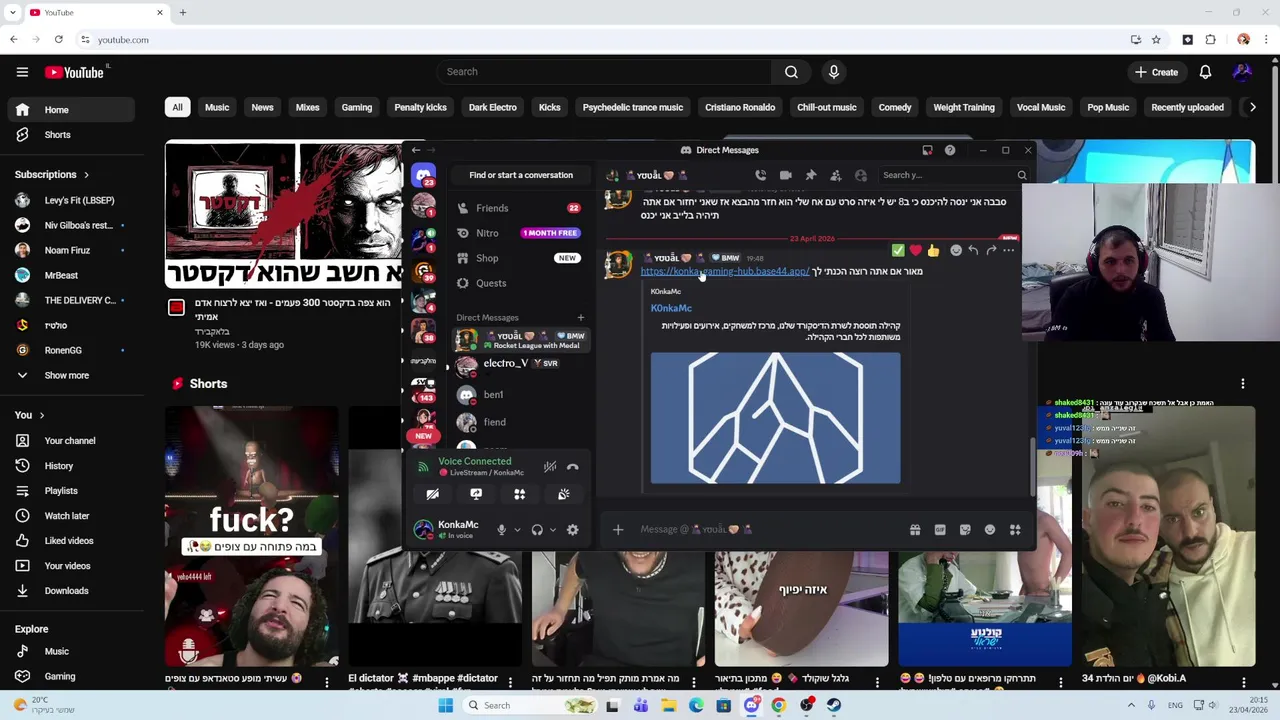Toggle Discord noise suppression icon
This screenshot has width=1280, height=720.
click(x=550, y=467)
